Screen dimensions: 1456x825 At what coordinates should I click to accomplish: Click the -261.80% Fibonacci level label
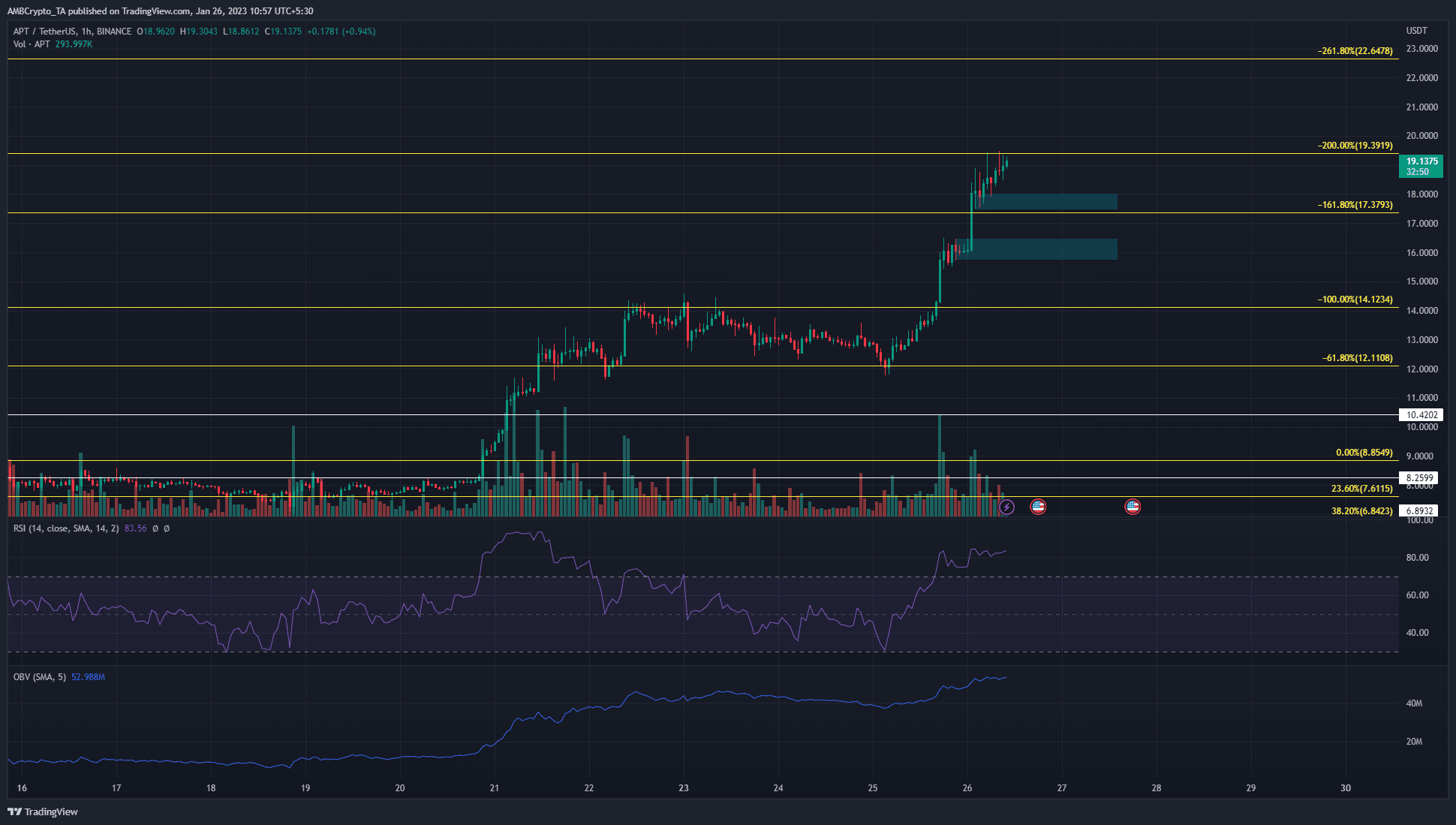click(x=1355, y=51)
